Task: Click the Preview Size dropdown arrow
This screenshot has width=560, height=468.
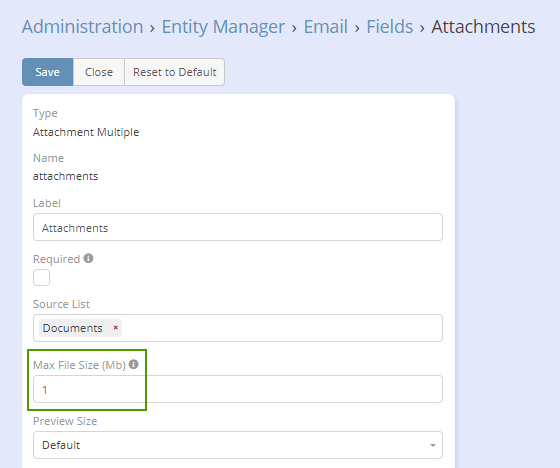Action: pos(432,445)
